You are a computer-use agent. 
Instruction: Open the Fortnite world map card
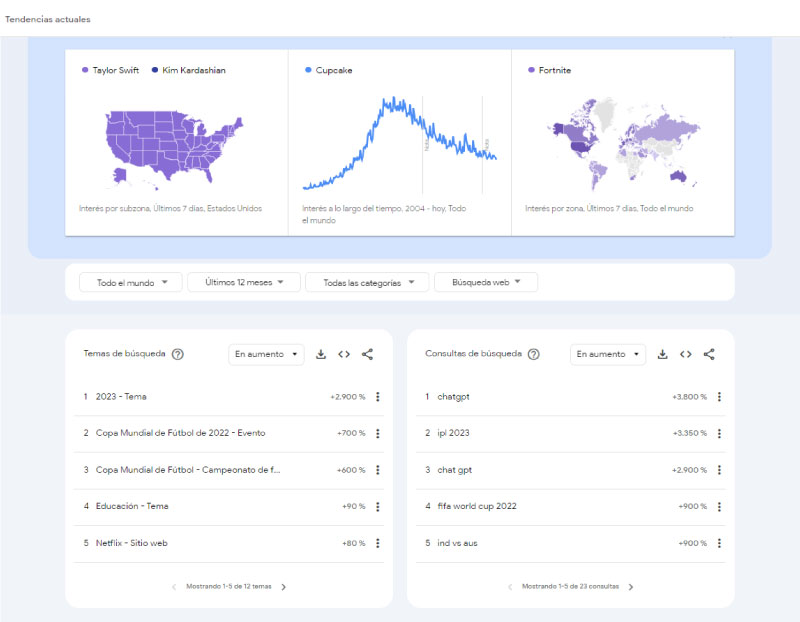[x=622, y=142]
